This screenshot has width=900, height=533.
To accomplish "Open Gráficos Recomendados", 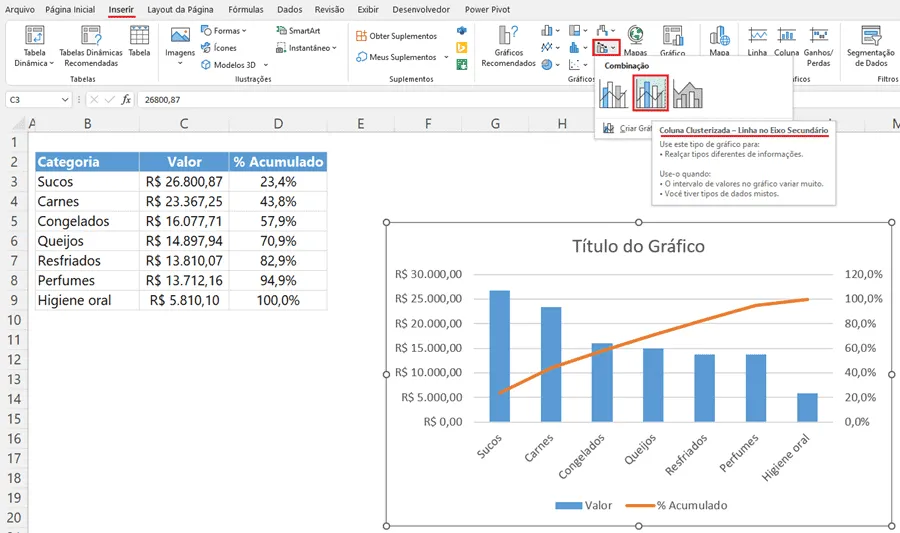I will [508, 46].
